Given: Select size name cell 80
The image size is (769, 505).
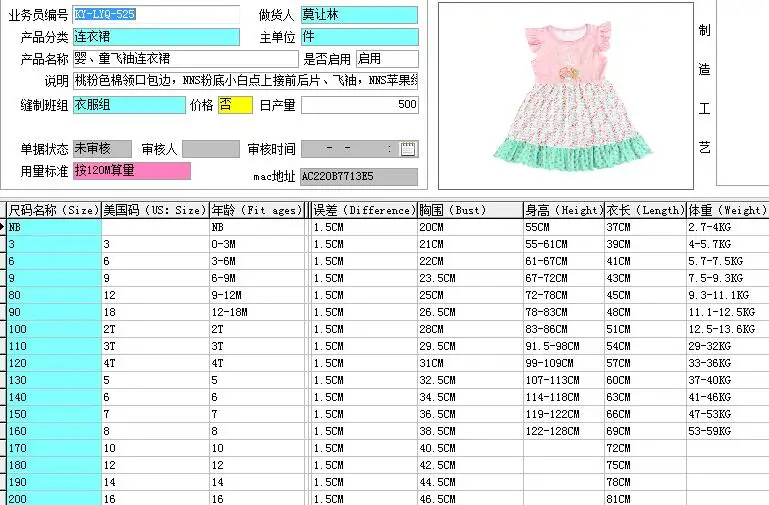Looking at the screenshot, I should pos(54,295).
